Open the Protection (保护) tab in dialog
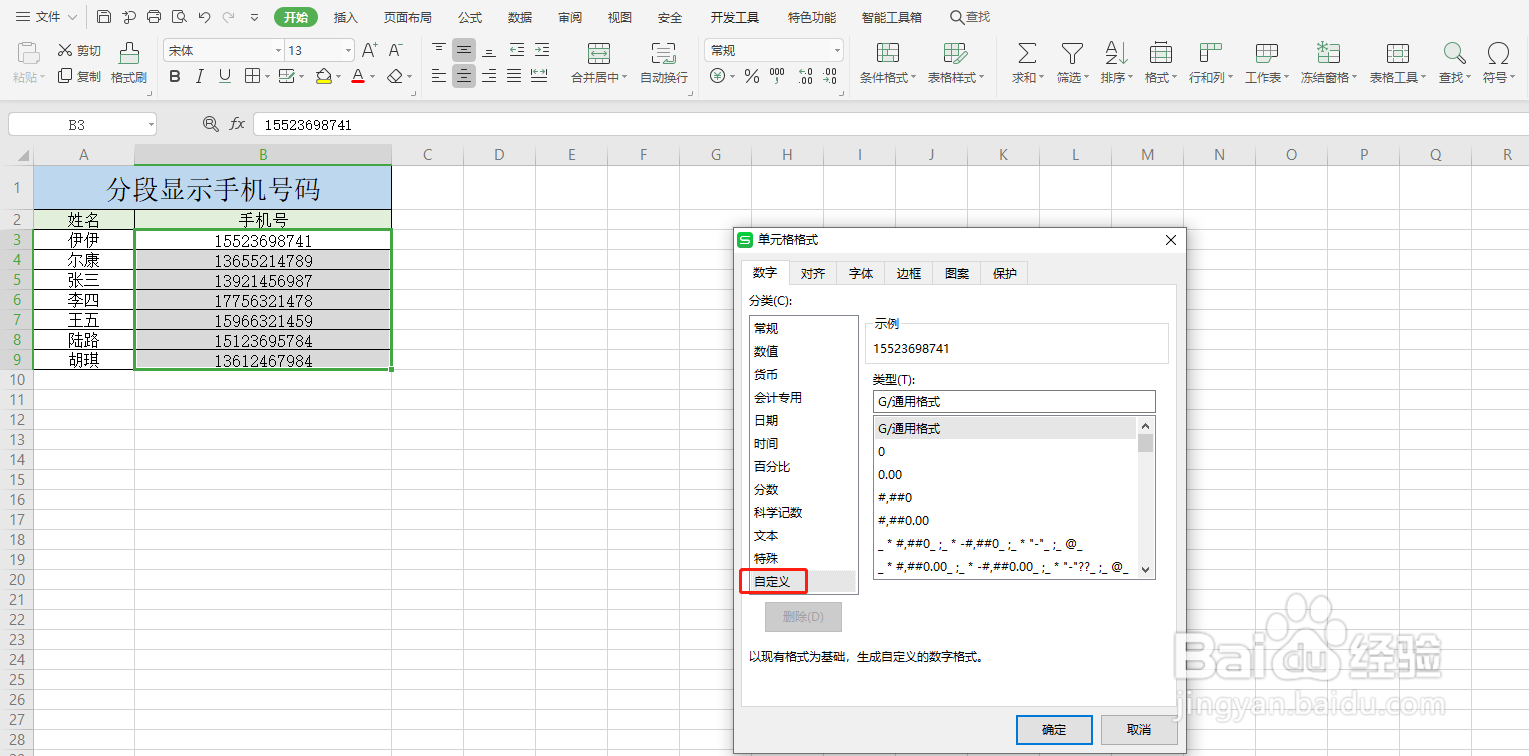This screenshot has width=1529, height=756. click(1005, 273)
